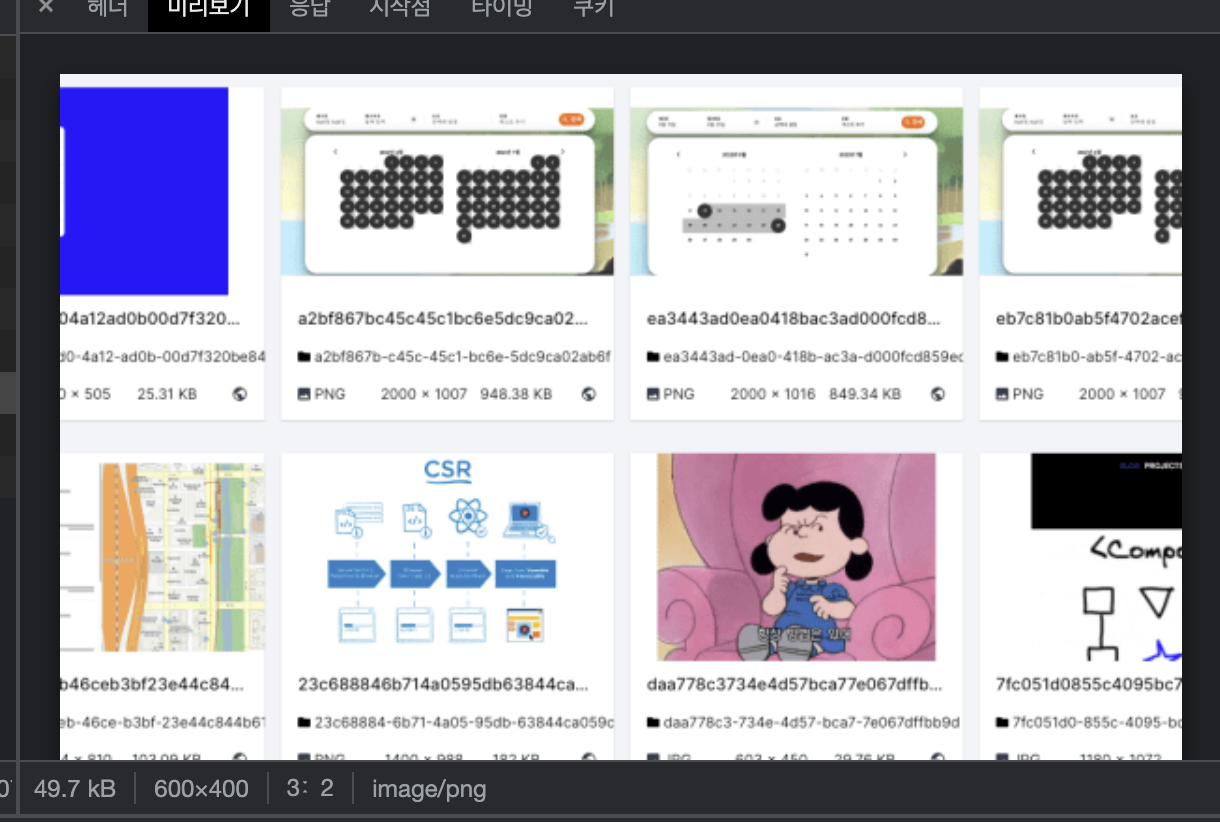Click folder icon beside 7fc051d0-855c path
This screenshot has height=822, width=1220.
pos(1002,722)
